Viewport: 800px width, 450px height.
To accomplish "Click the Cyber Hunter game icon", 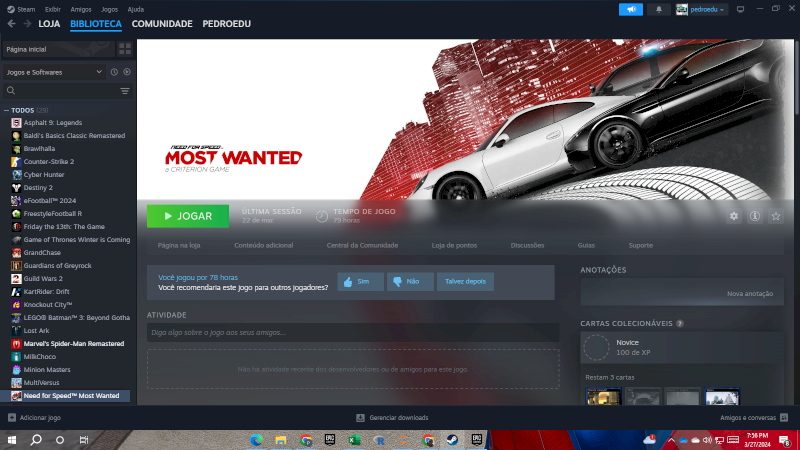I will click(x=16, y=174).
